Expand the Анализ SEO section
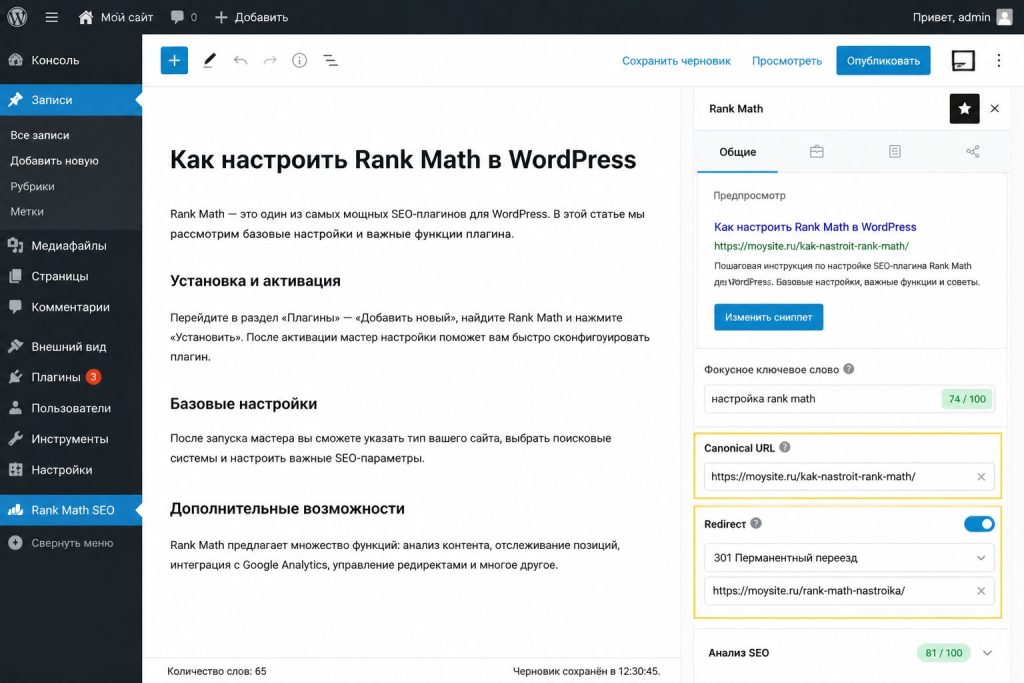 [987, 653]
